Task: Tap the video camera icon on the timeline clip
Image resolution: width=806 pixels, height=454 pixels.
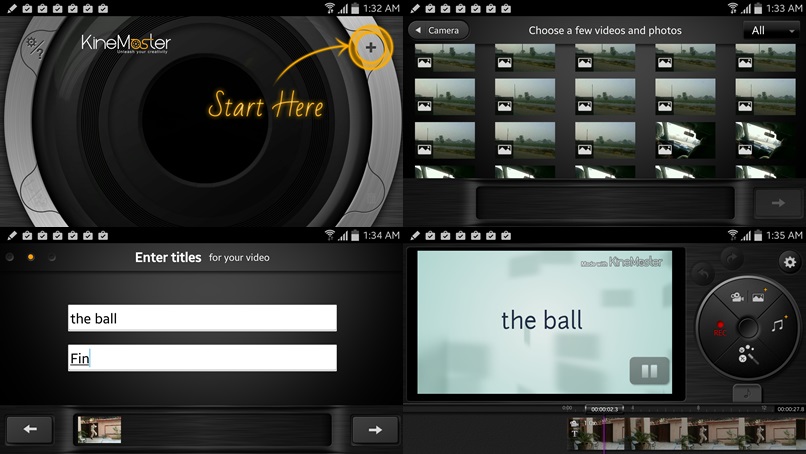Action: coord(575,423)
